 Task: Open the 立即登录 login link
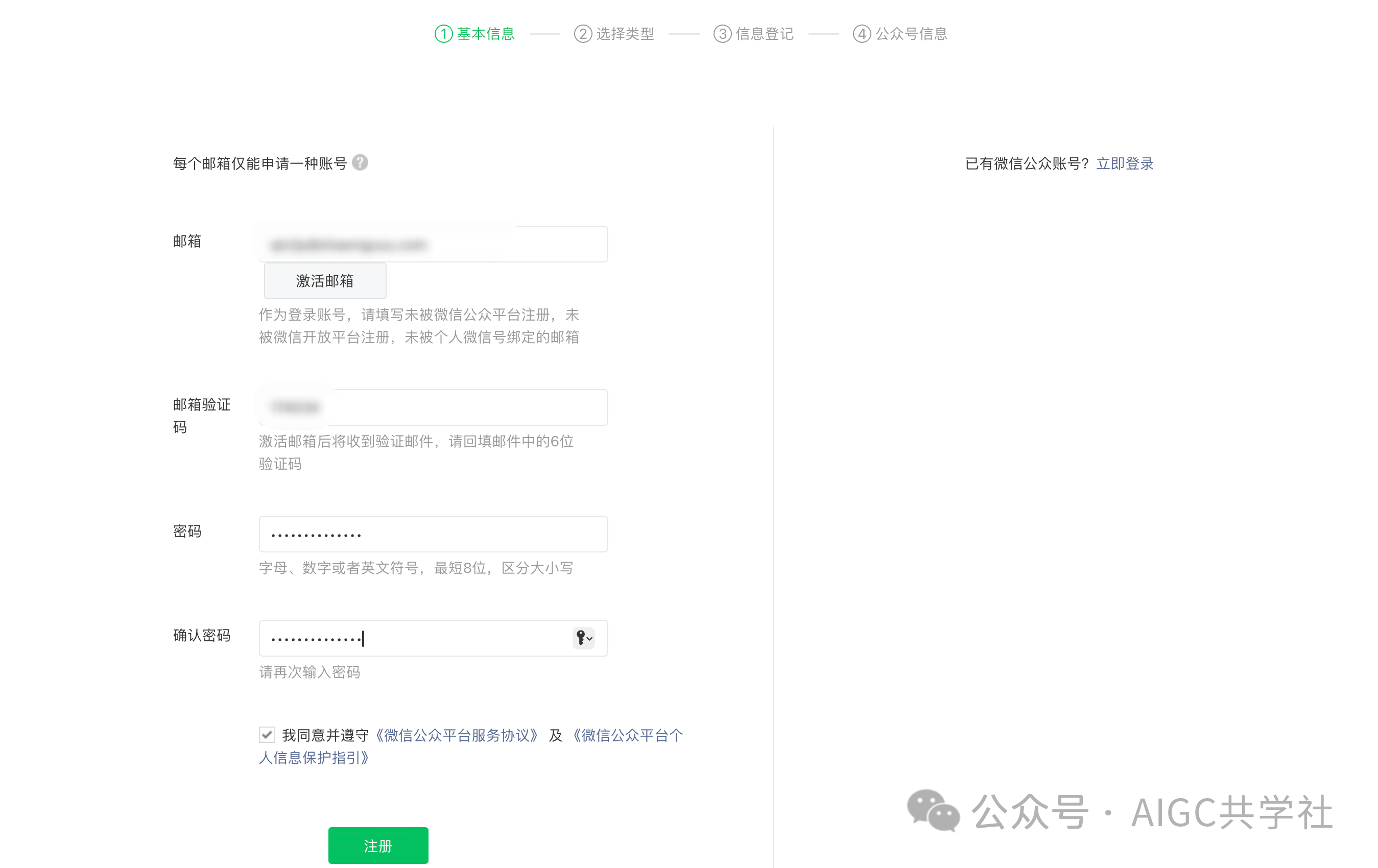click(x=1124, y=164)
